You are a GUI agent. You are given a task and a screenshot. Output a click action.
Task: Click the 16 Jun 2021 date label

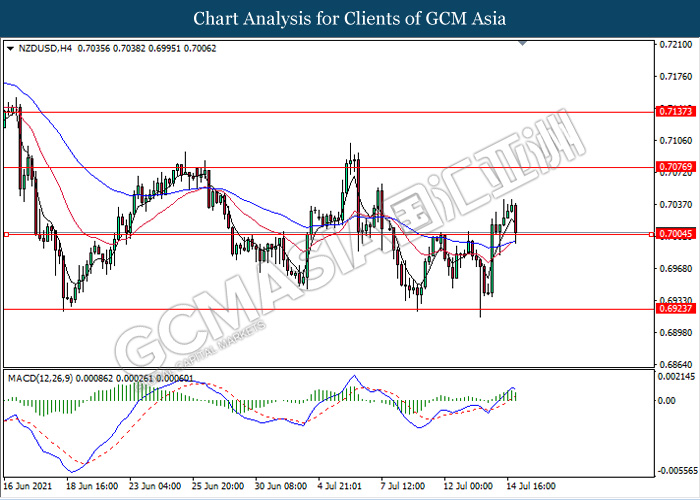[28, 486]
